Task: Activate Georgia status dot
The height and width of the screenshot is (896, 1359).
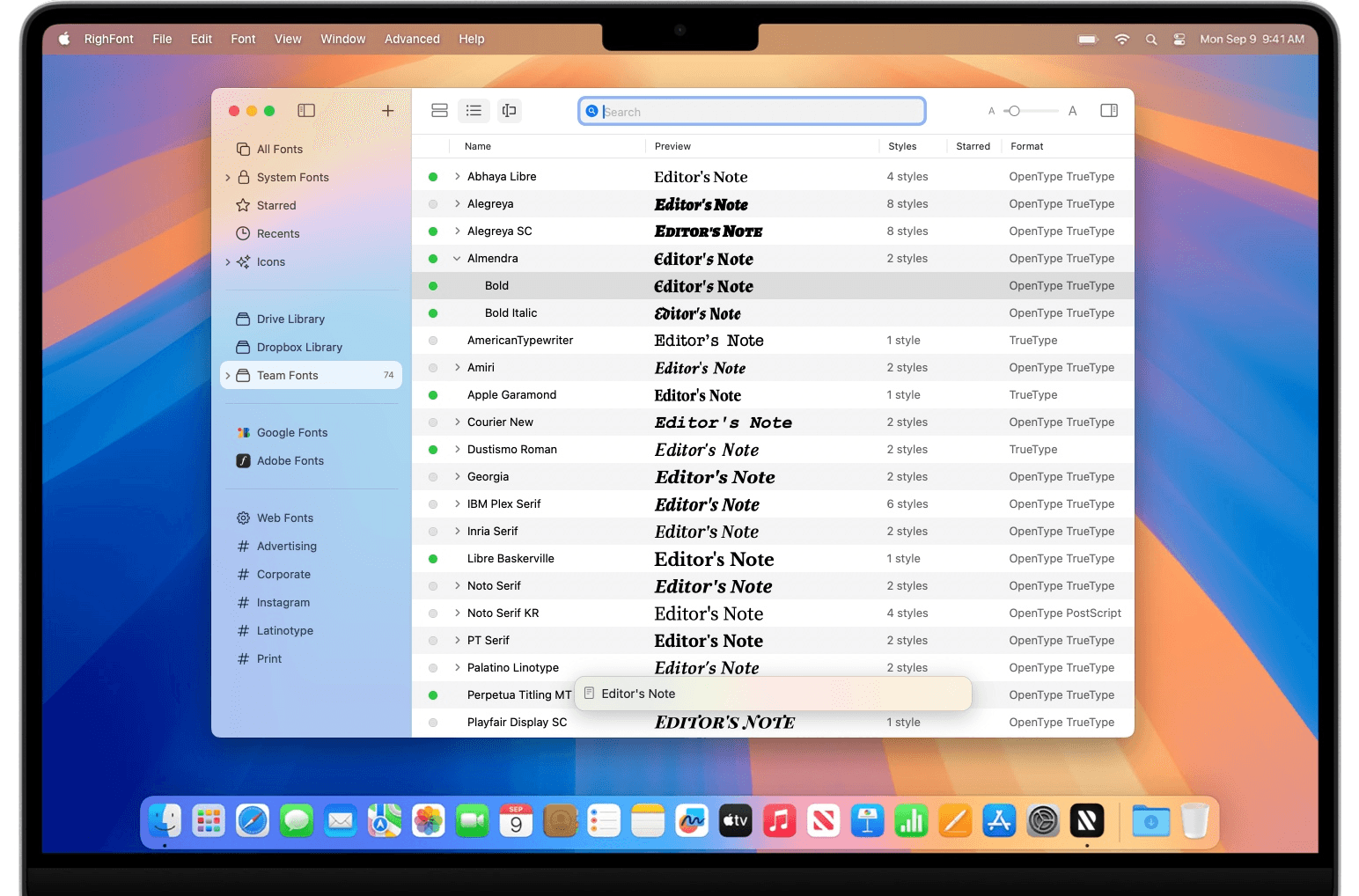Action: [x=433, y=477]
